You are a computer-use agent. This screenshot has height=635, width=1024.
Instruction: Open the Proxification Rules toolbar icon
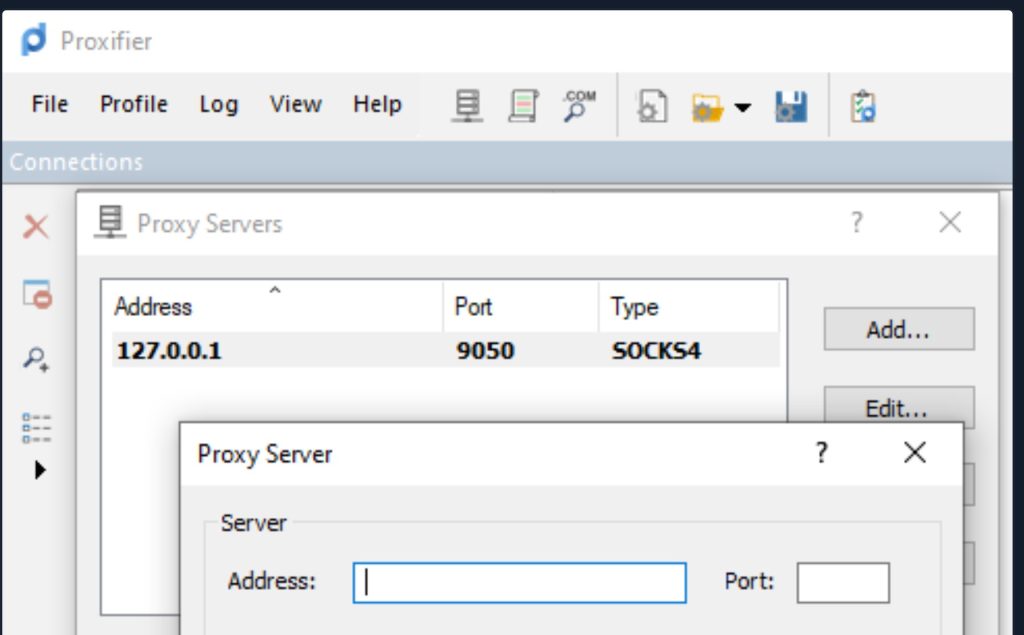523,106
